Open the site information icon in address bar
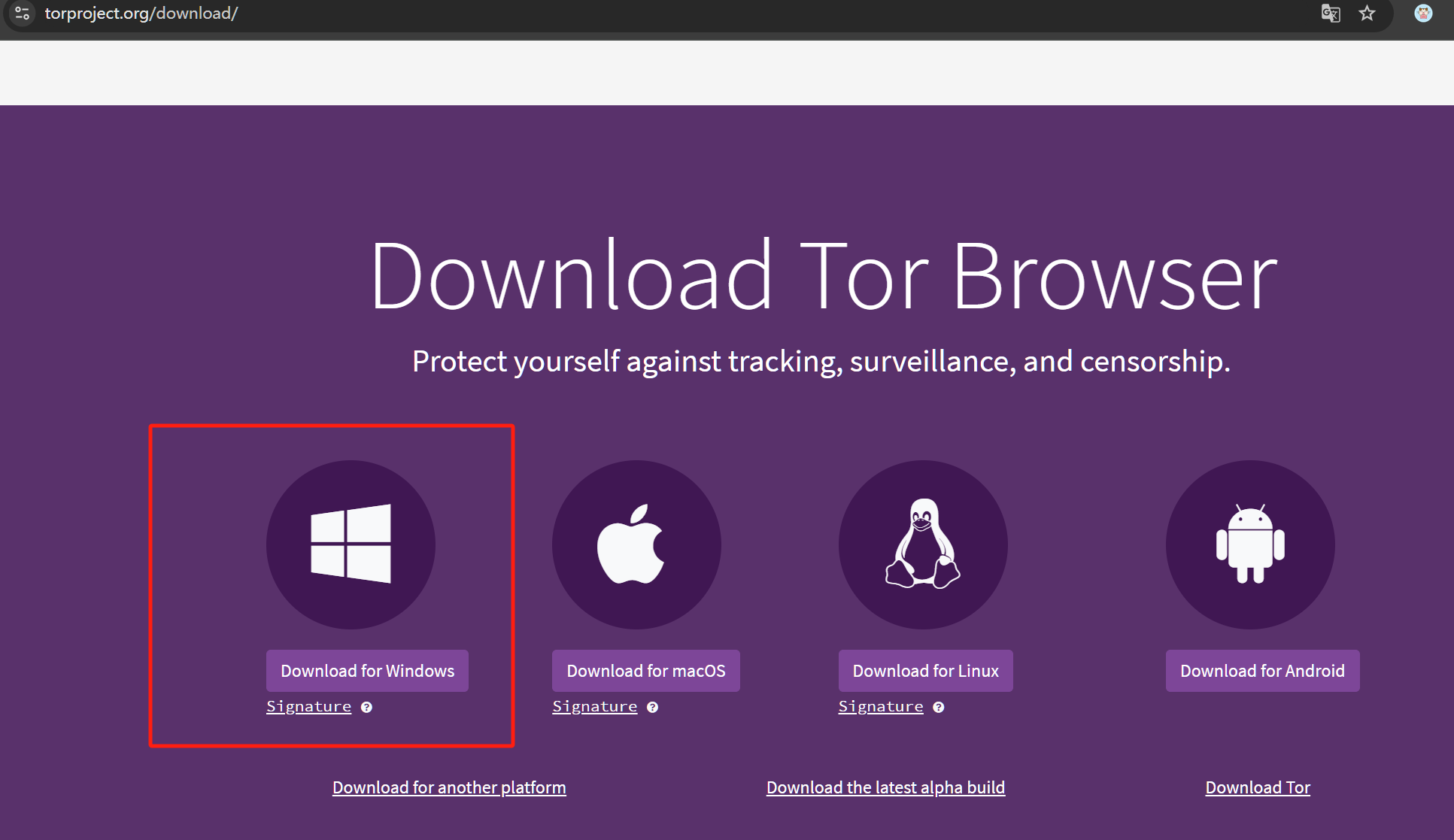 (x=23, y=14)
